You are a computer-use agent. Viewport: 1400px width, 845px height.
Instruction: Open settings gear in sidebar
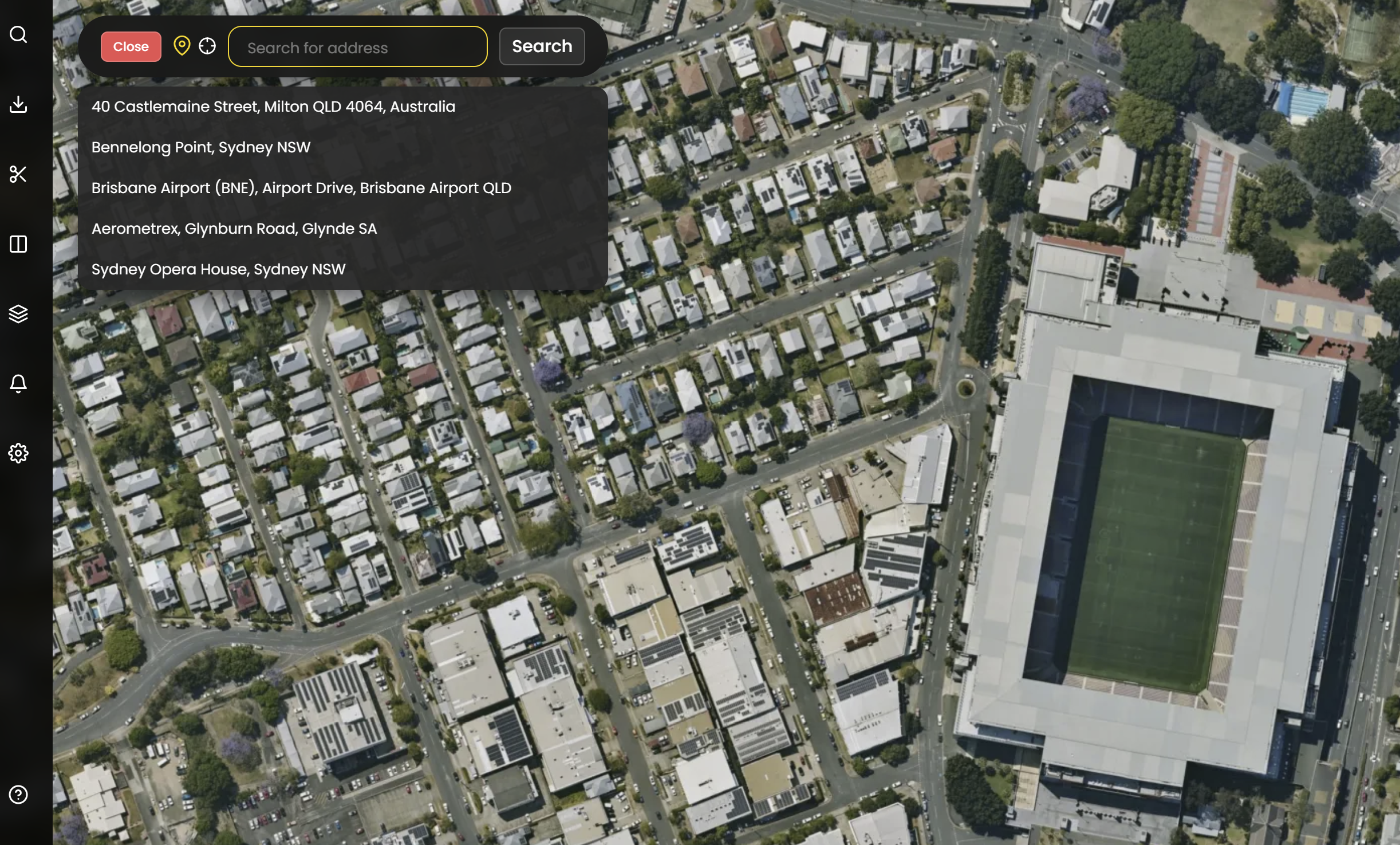click(18, 453)
